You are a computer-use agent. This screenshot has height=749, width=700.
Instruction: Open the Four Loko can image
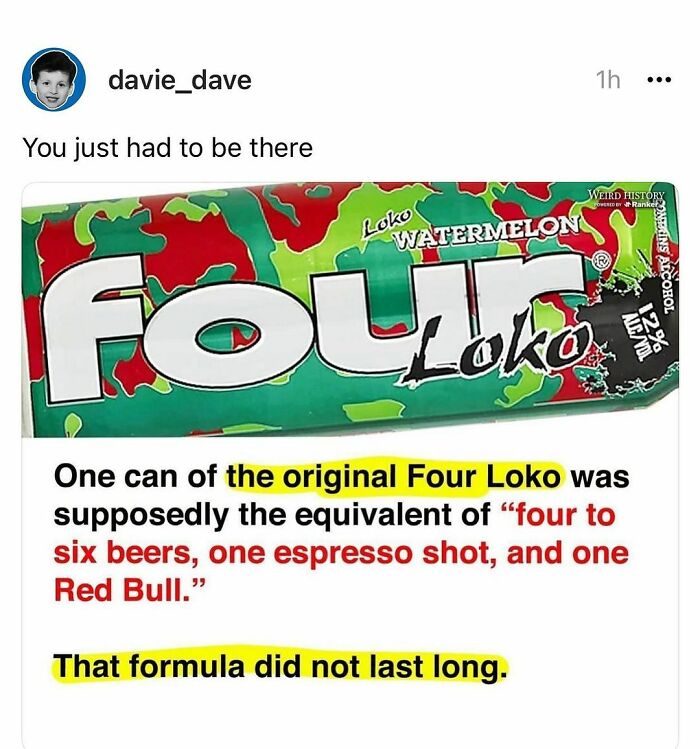click(x=350, y=310)
